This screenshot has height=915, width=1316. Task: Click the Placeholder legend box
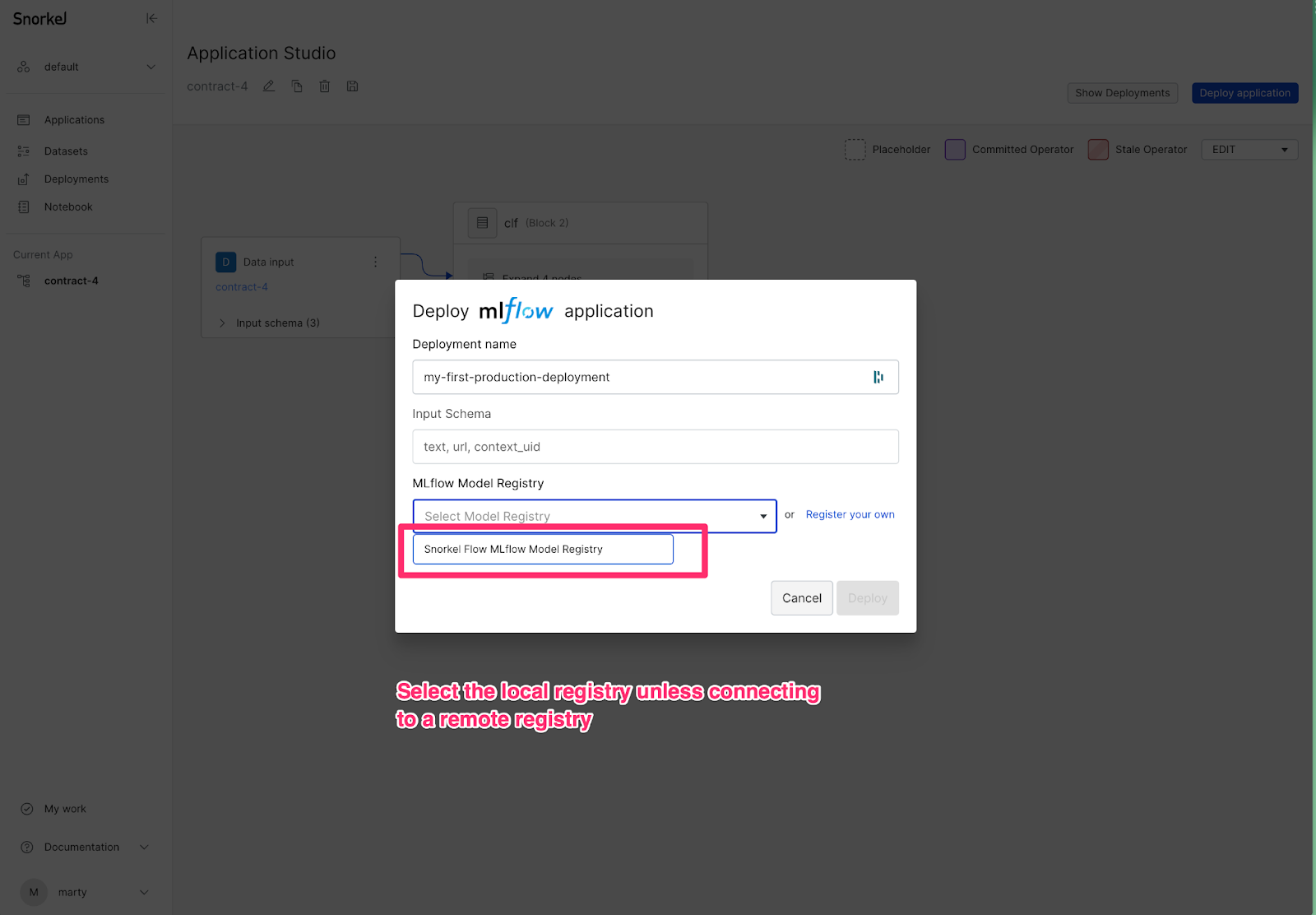(855, 150)
